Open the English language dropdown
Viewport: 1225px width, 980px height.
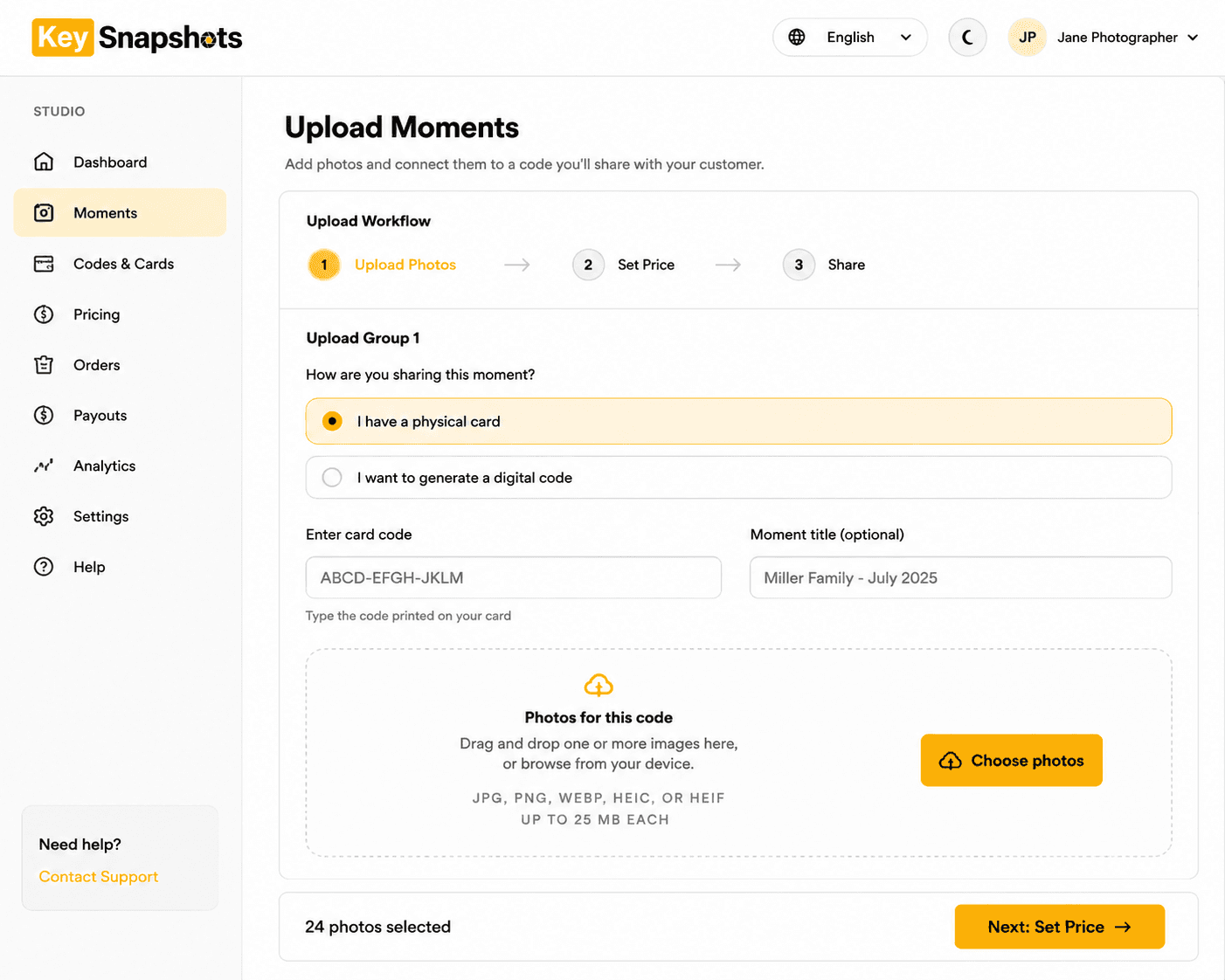[x=849, y=38]
